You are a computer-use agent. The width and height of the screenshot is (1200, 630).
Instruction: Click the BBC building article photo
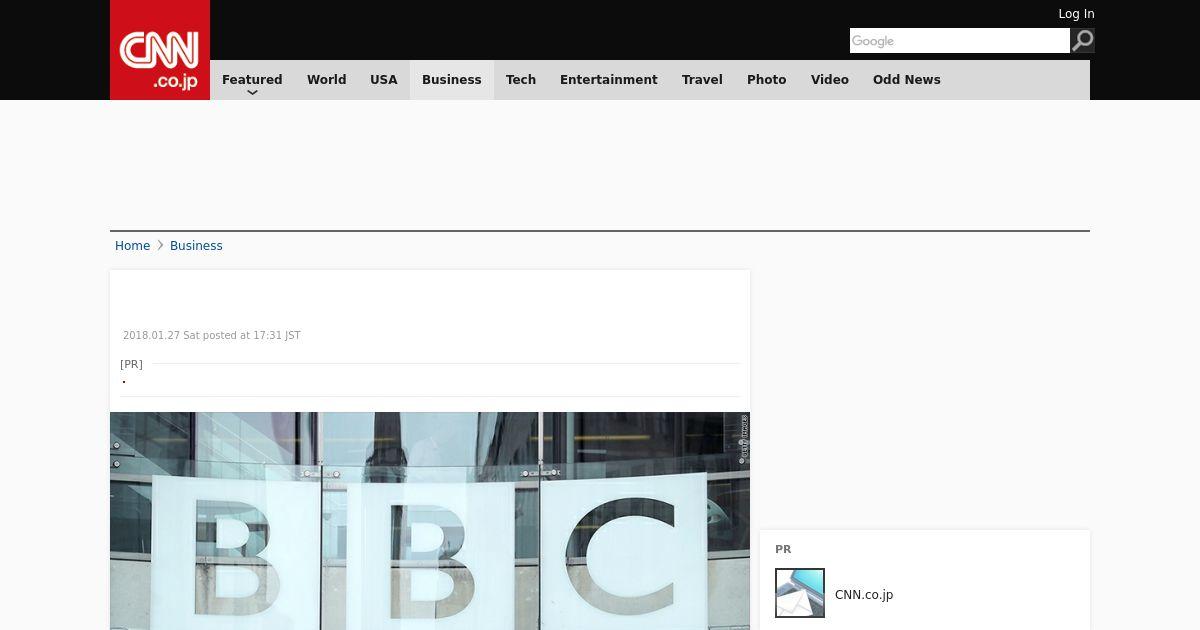pyautogui.click(x=430, y=521)
